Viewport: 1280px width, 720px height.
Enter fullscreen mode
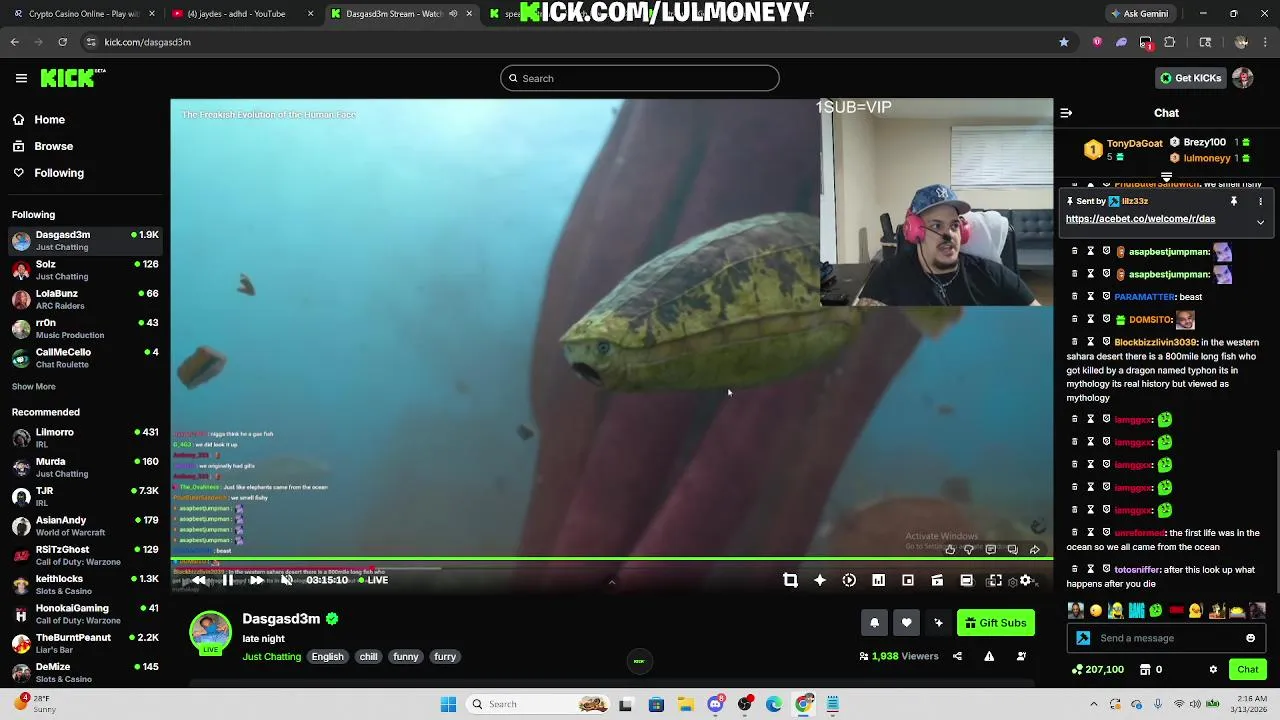coord(994,580)
